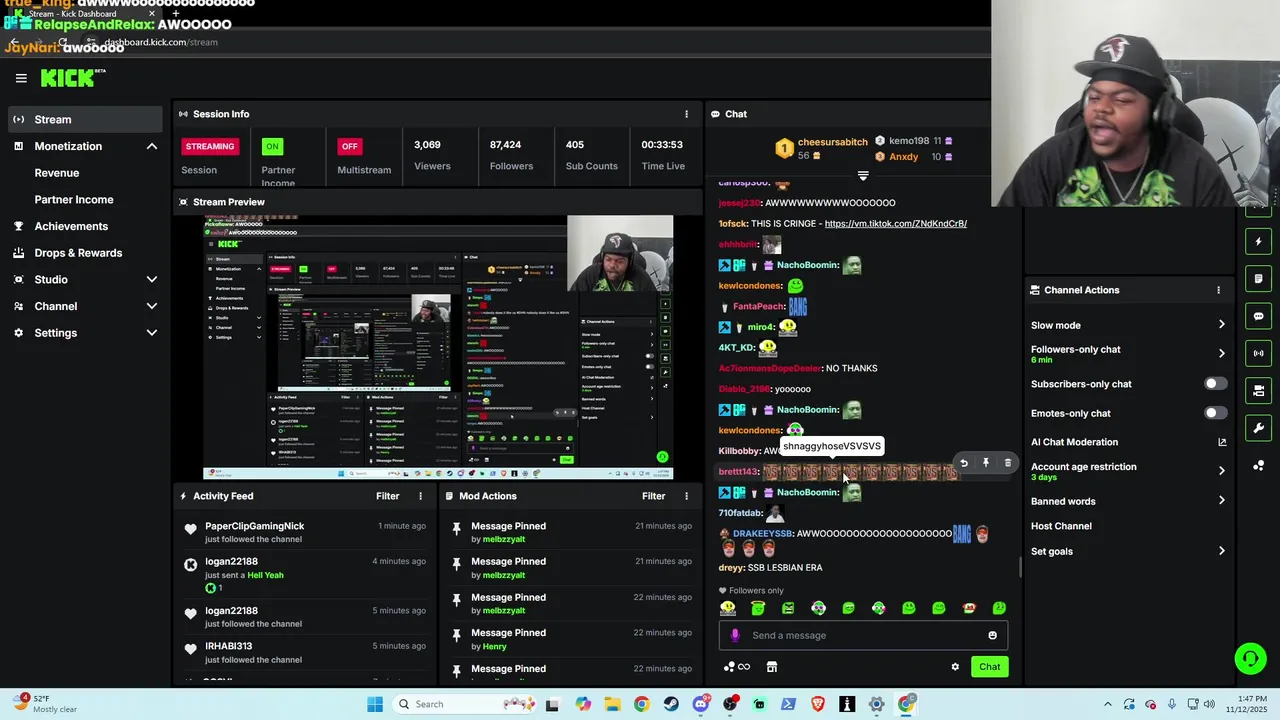Open Set goals chevron
Screen dimensions: 1280x720
pyautogui.click(x=1221, y=551)
